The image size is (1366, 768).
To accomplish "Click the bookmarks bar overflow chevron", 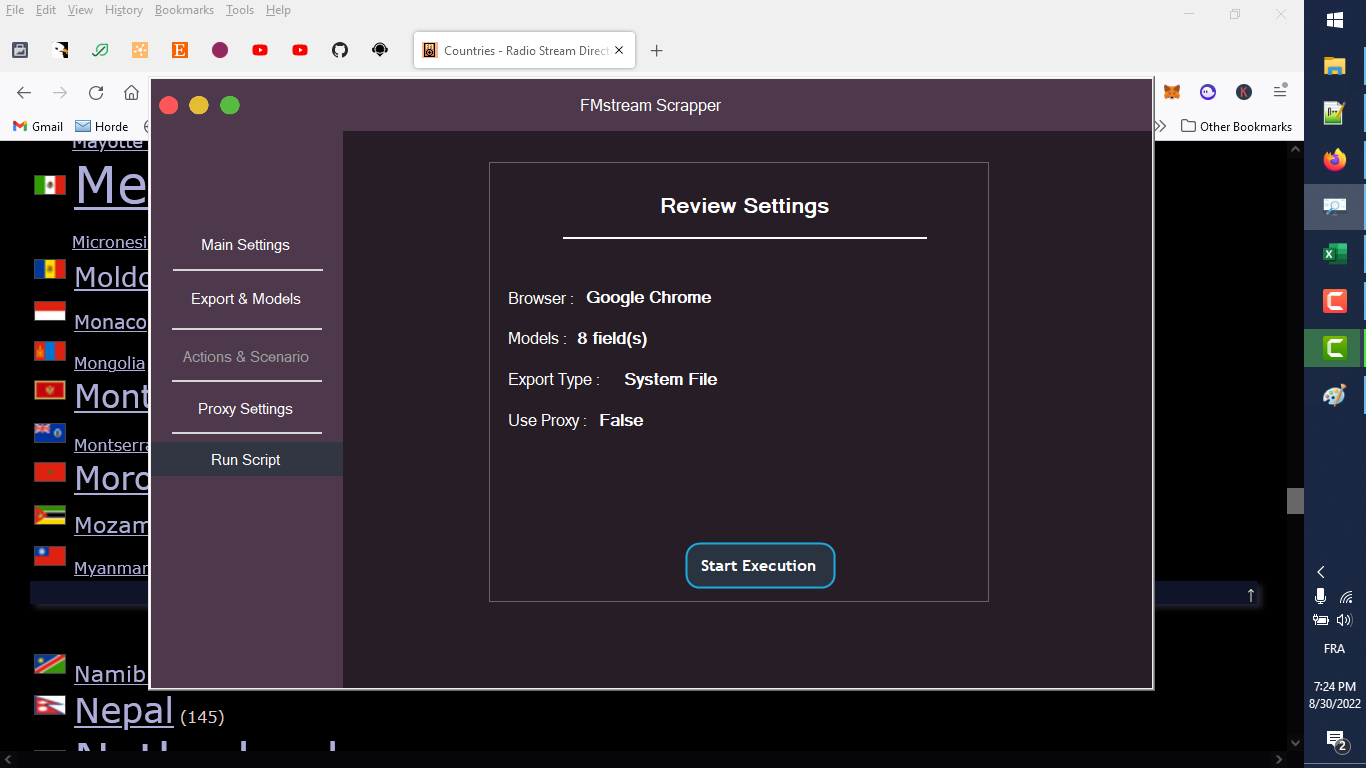I will 1159,126.
